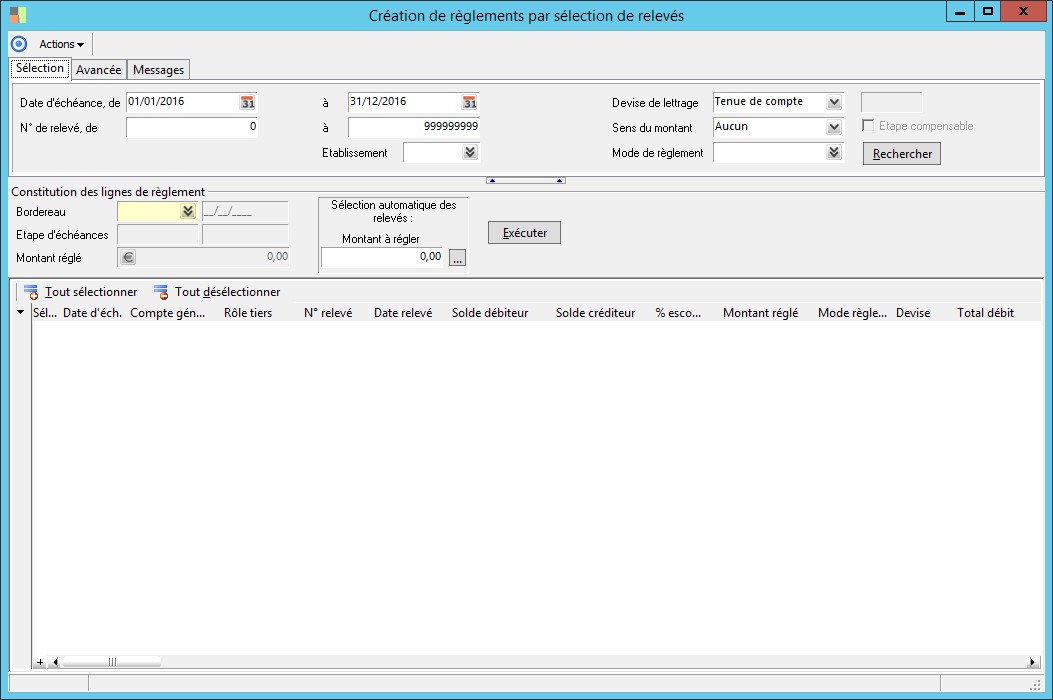Screen dimensions: 1053x700
Task: Sort by Montant réglé column header
Action: (x=761, y=313)
